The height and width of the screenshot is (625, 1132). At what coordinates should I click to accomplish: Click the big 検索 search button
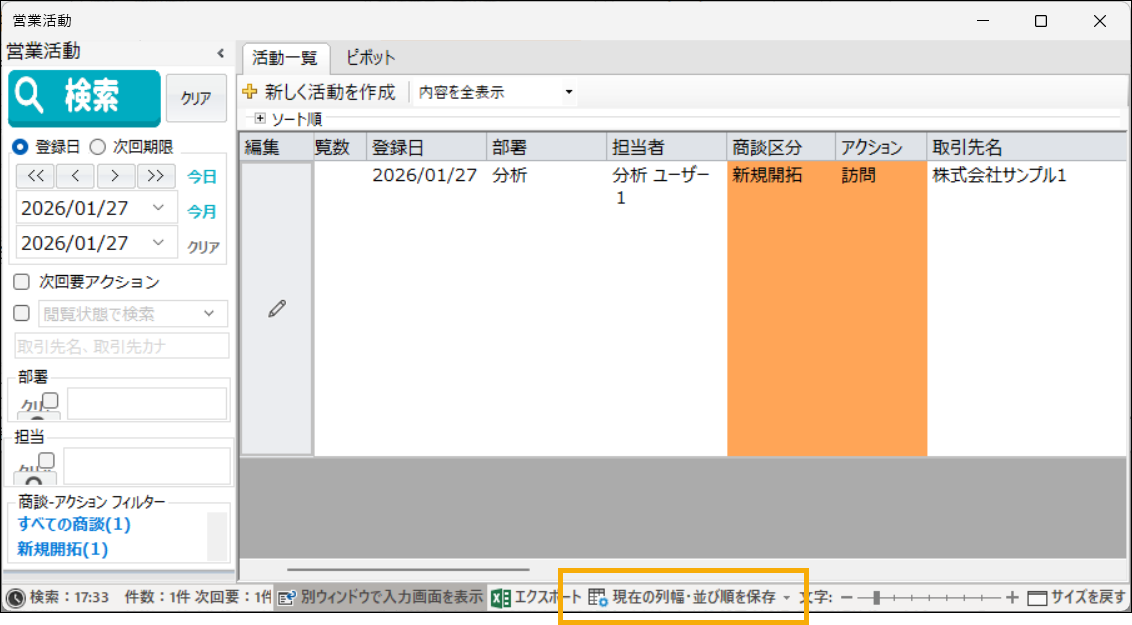(84, 97)
